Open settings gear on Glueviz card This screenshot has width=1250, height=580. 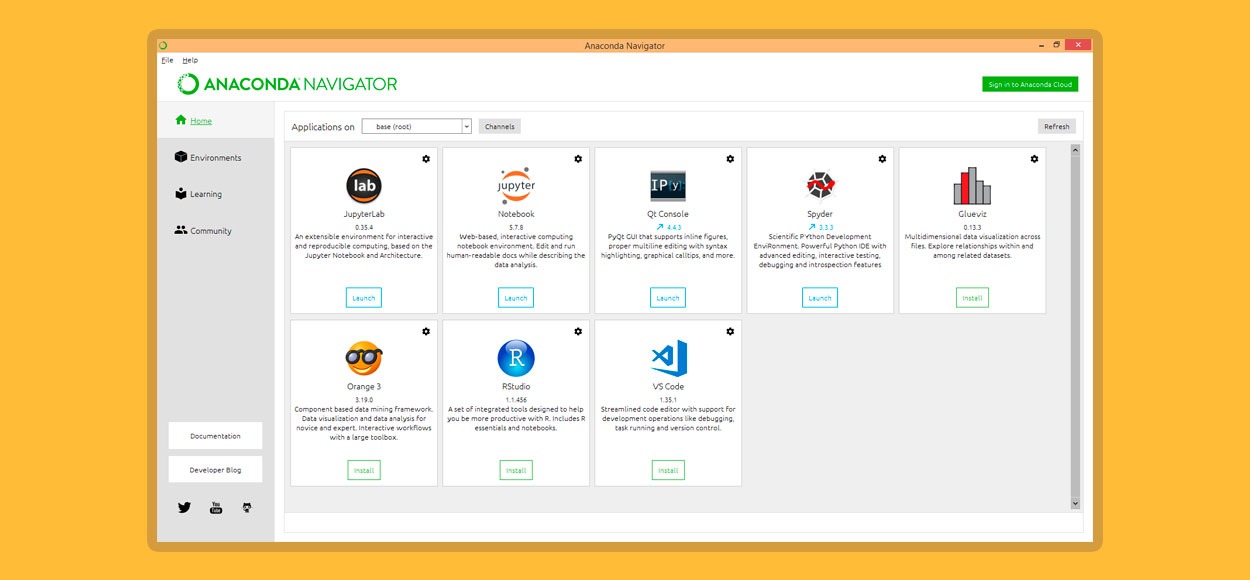[x=1034, y=159]
